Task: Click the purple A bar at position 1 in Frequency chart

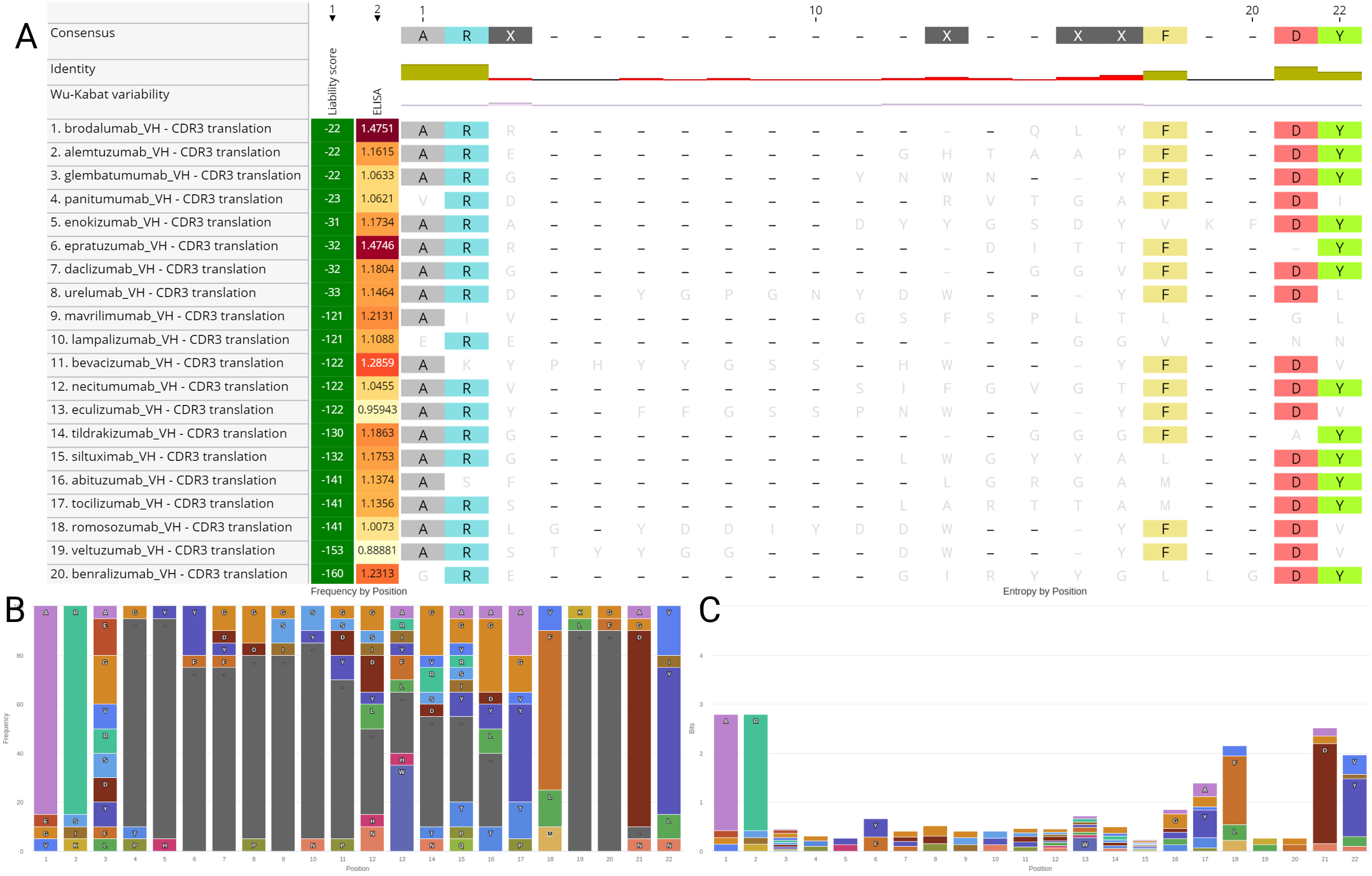Action: 46,710
